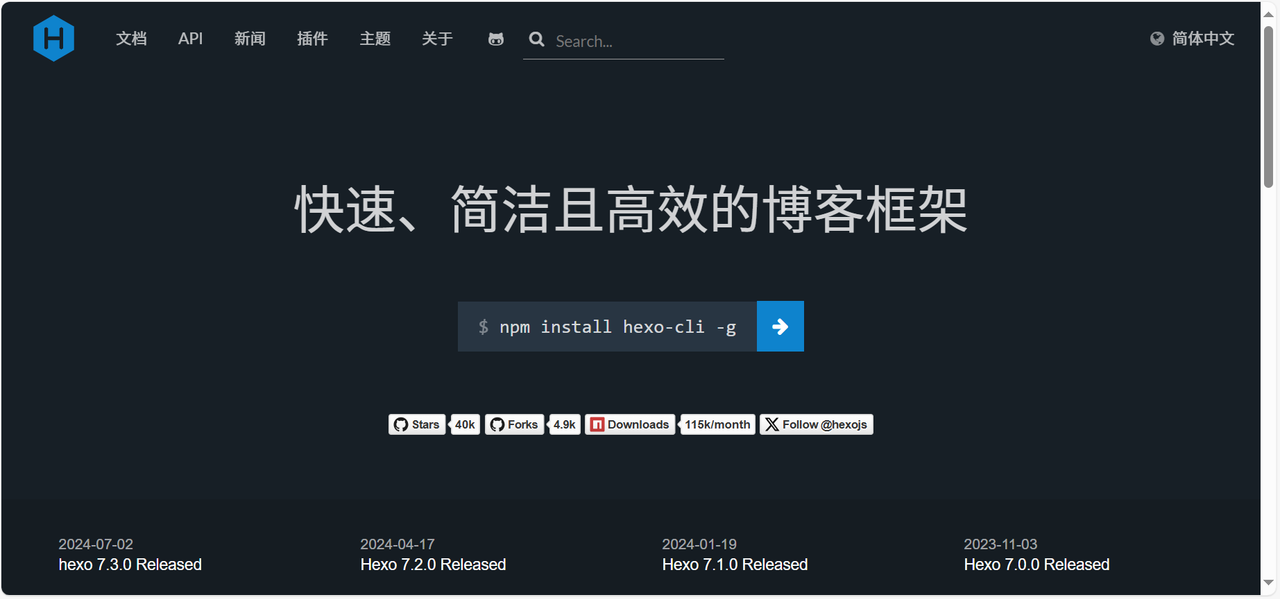Open the 主题 menu item
The width and height of the screenshot is (1280, 599).
point(375,39)
